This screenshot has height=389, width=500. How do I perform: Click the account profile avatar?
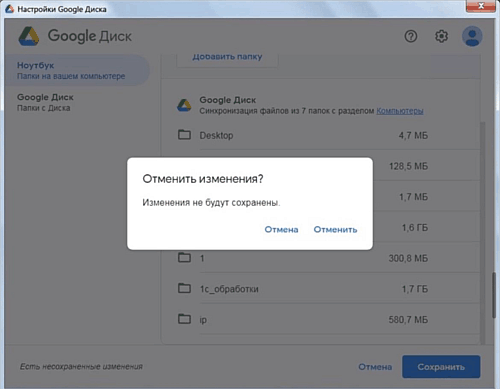(x=472, y=36)
